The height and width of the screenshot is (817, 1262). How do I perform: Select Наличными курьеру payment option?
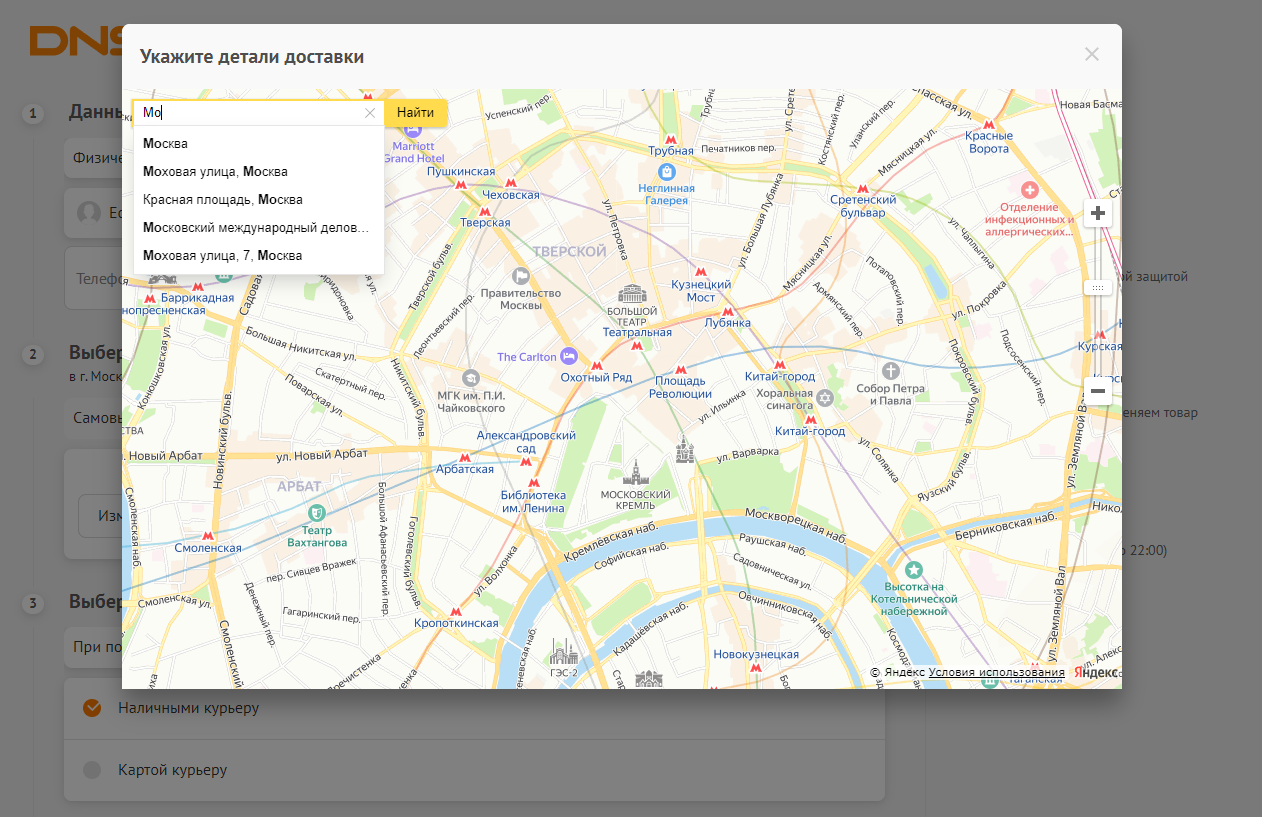474,708
